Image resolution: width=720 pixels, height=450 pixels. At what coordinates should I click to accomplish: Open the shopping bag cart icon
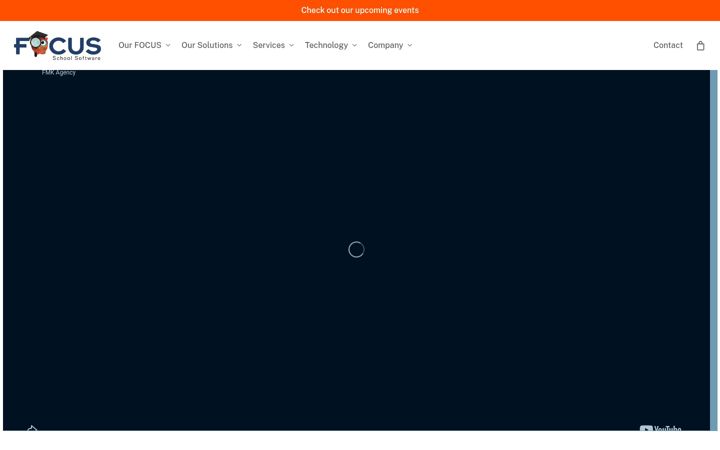(x=700, y=45)
